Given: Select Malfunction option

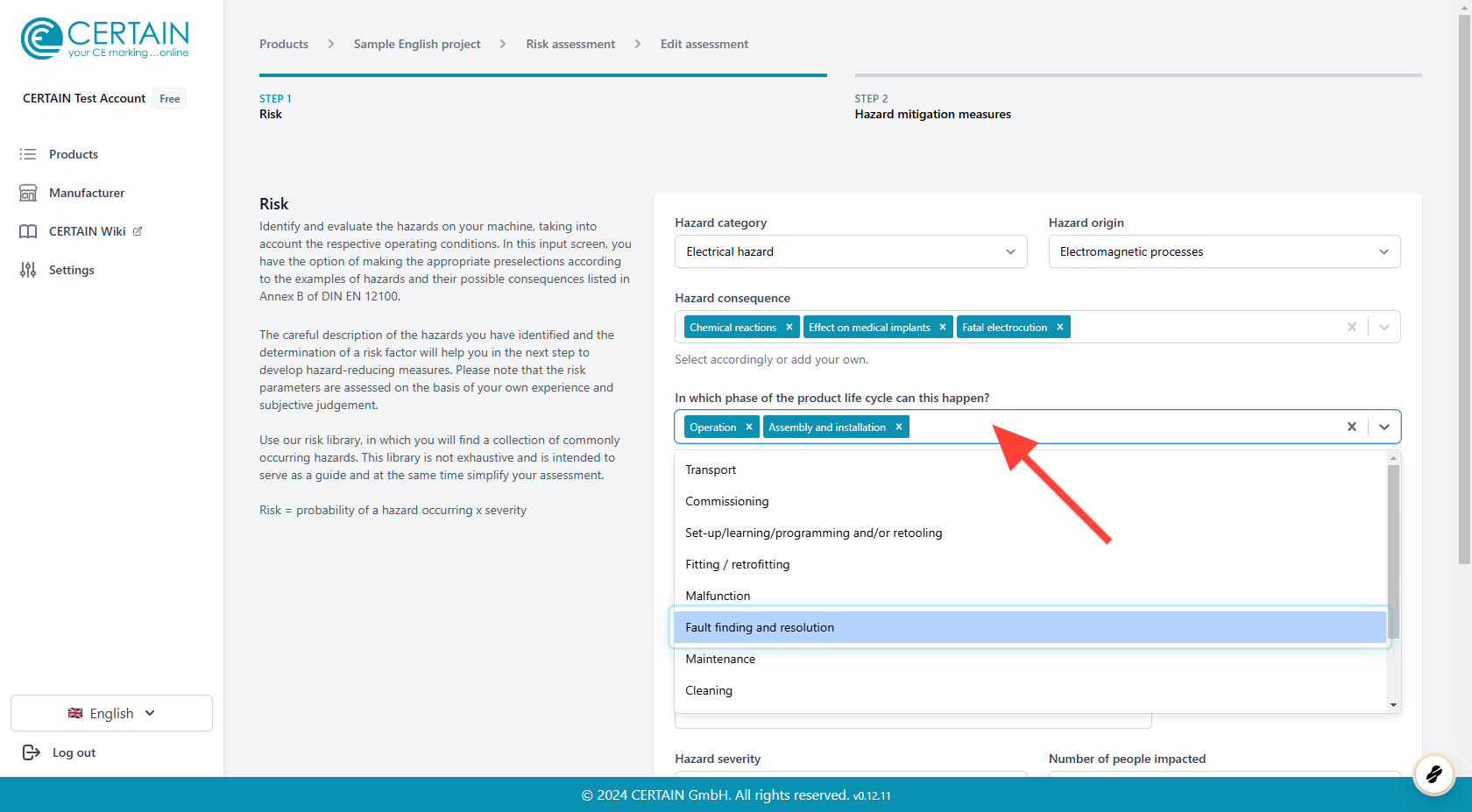Looking at the screenshot, I should pos(1030,596).
